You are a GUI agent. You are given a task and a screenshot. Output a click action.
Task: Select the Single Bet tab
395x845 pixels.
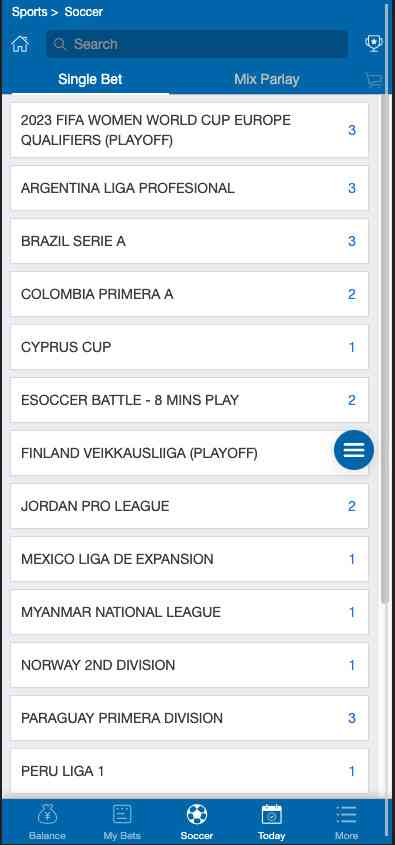click(x=90, y=80)
